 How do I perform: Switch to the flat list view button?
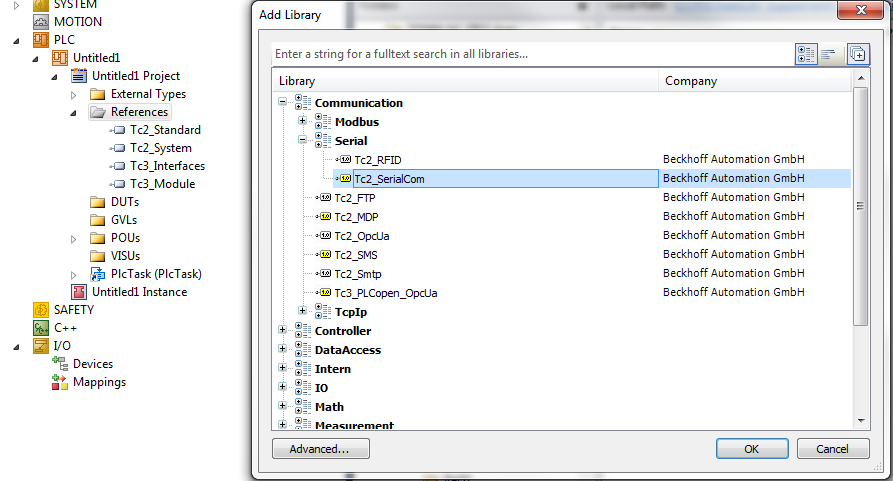(x=829, y=54)
